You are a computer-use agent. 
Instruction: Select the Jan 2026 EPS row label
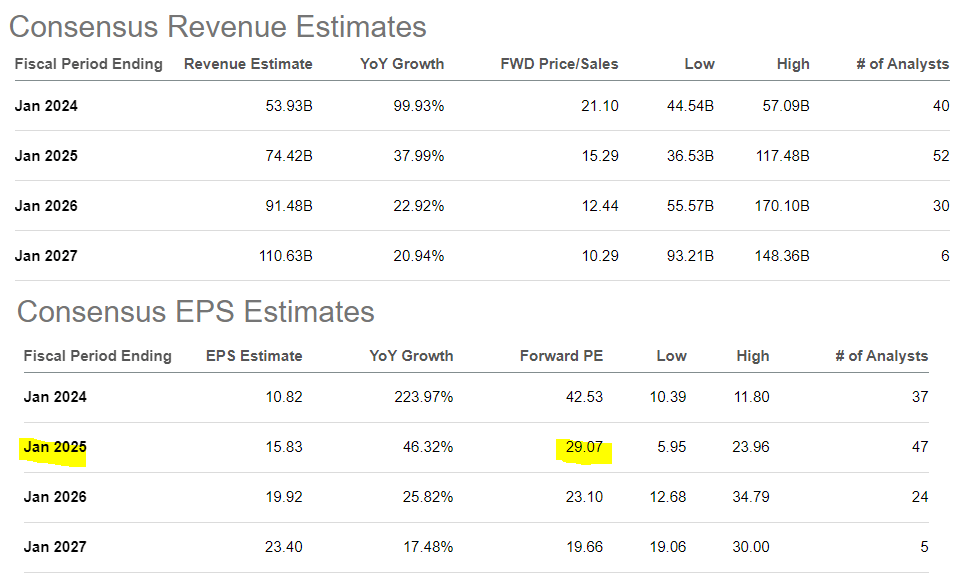[x=54, y=497]
